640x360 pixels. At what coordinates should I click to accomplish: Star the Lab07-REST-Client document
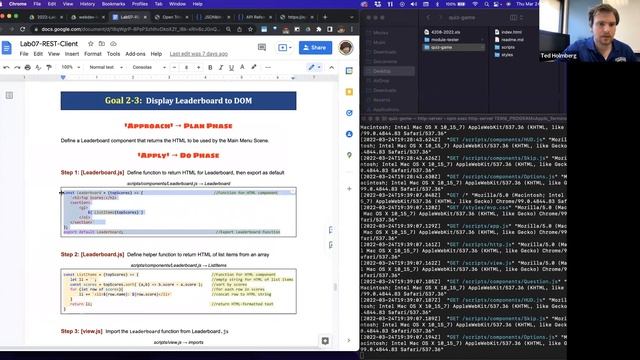tap(91, 44)
